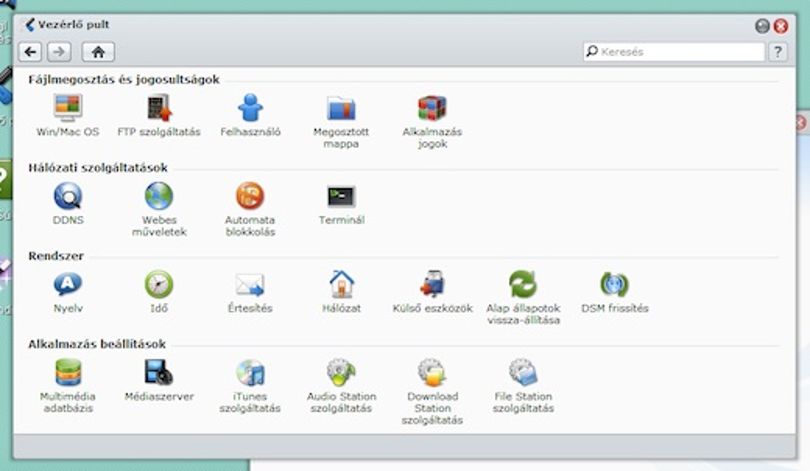The height and width of the screenshot is (471, 810).
Task: Open DSM frissítés update icon
Action: tap(614, 284)
